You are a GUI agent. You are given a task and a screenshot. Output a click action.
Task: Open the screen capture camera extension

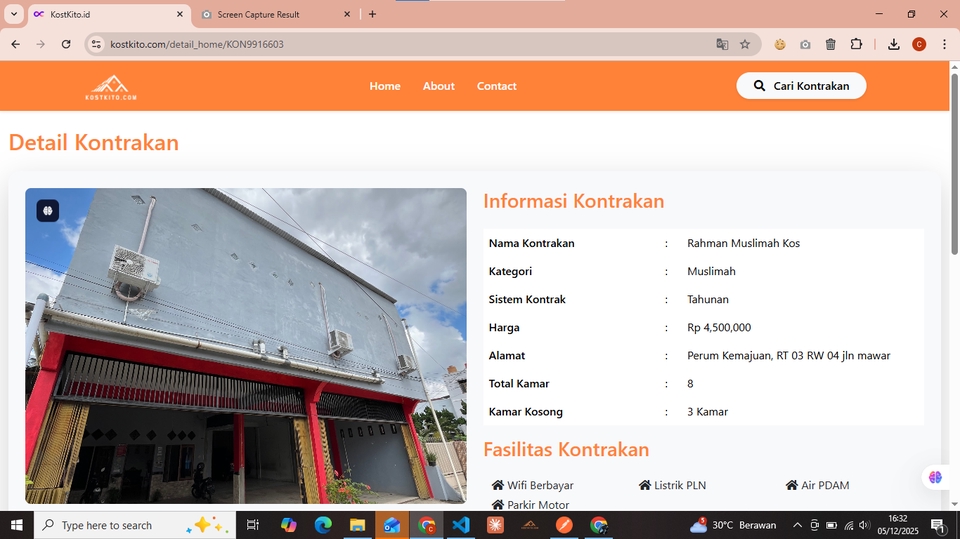[x=805, y=44]
